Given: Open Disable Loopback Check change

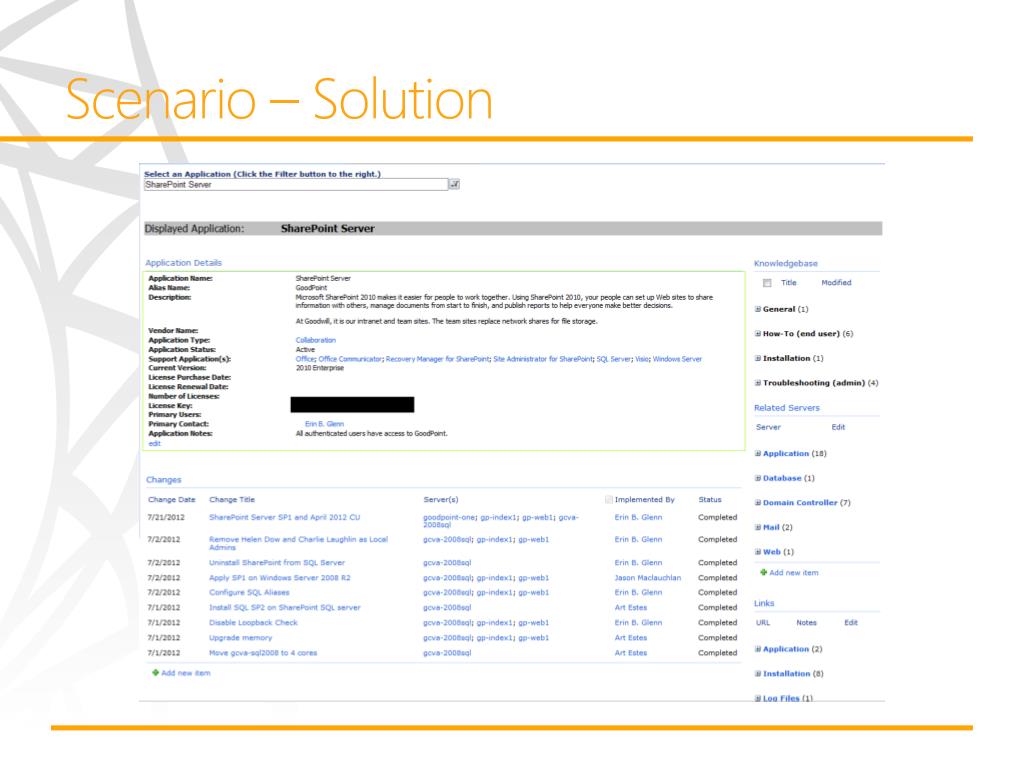Looking at the screenshot, I should [253, 623].
